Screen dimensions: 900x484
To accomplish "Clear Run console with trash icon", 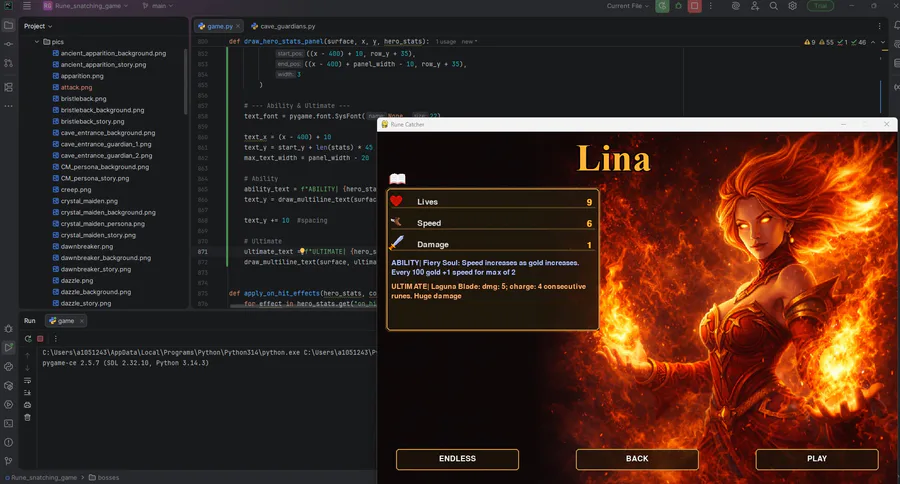I will [28, 417].
